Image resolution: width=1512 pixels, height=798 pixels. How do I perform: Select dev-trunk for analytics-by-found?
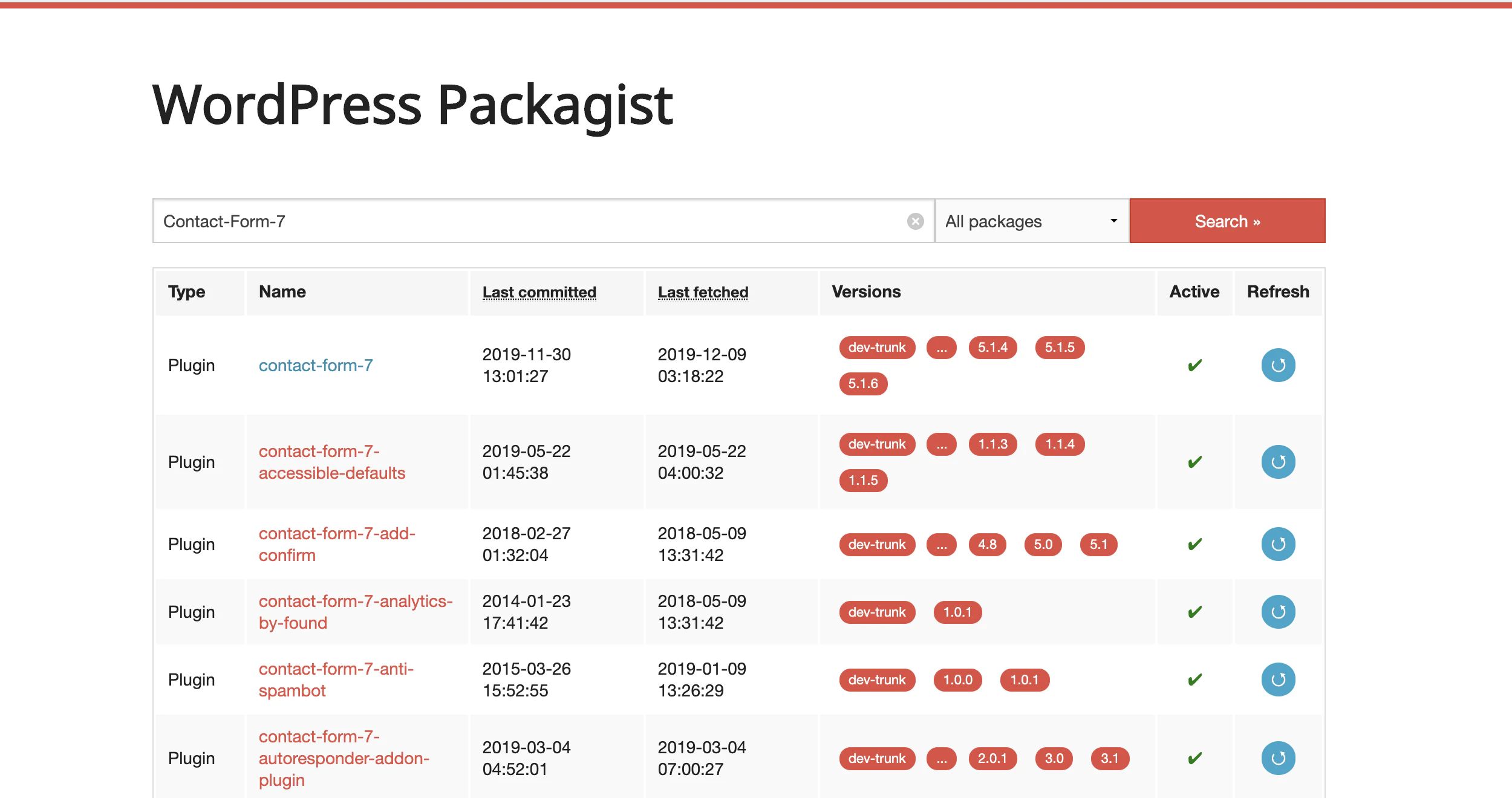point(877,612)
